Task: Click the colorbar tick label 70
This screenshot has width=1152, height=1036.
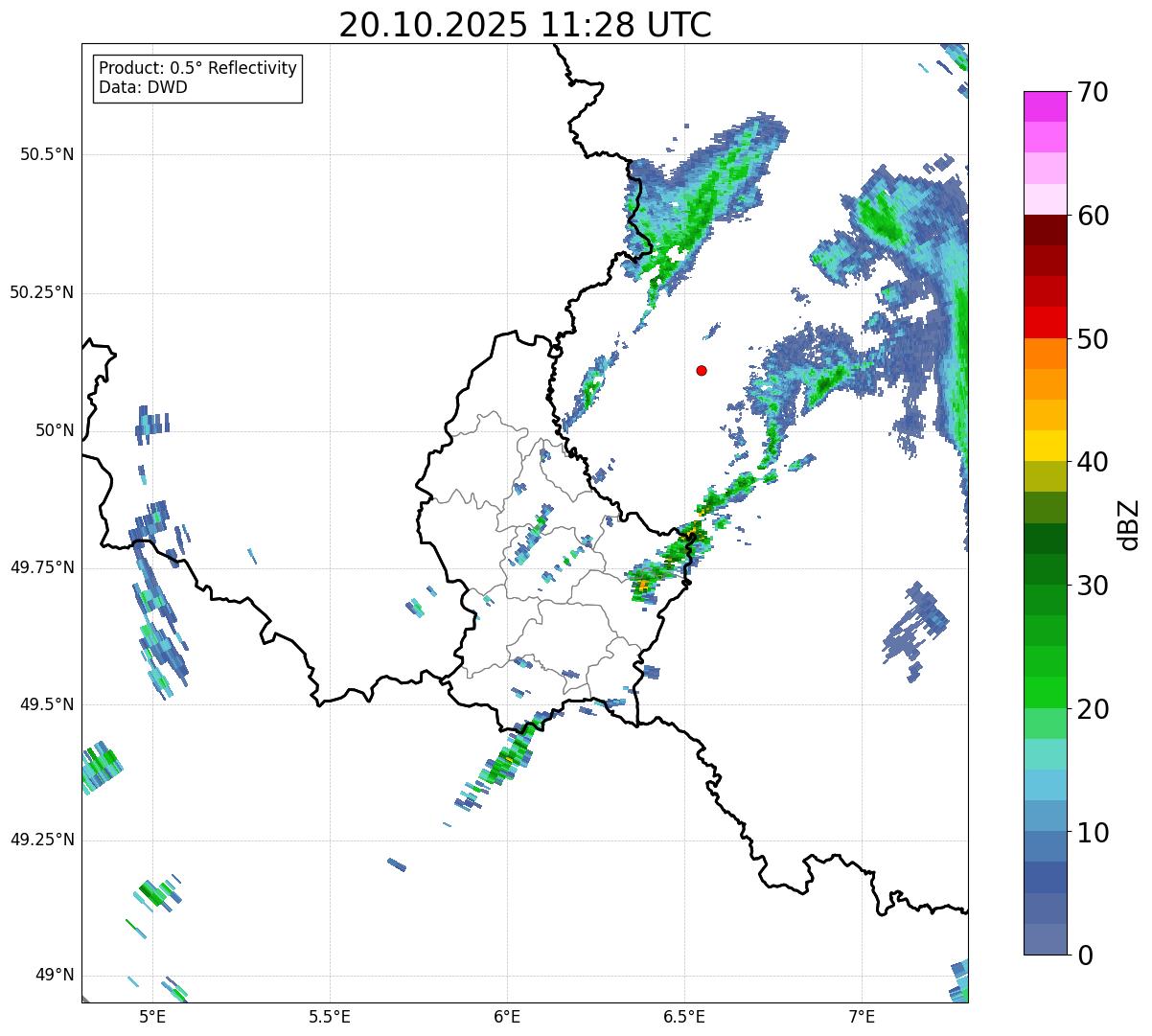Action: [1093, 92]
